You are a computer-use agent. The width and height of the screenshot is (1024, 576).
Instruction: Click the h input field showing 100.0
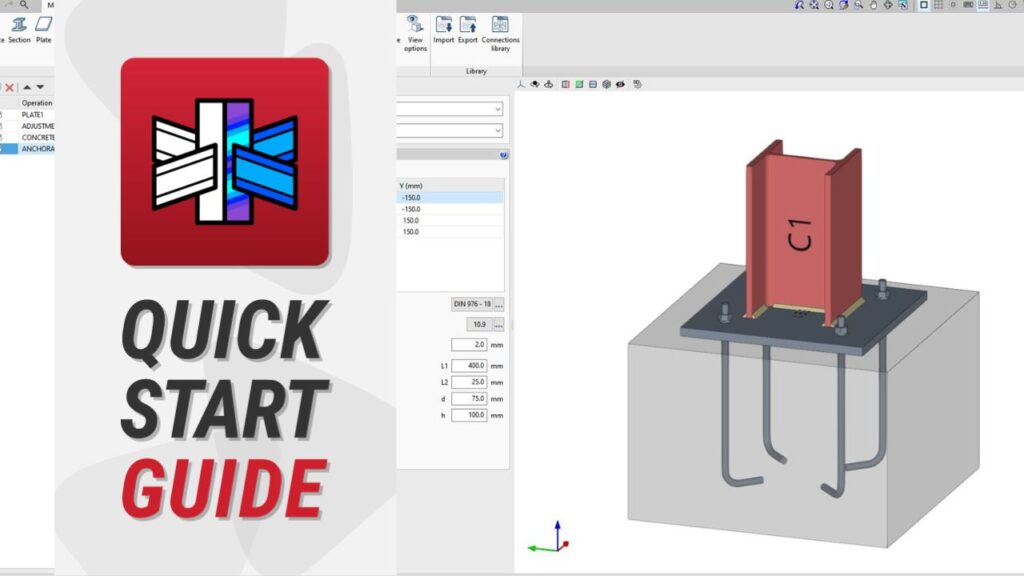click(x=468, y=414)
